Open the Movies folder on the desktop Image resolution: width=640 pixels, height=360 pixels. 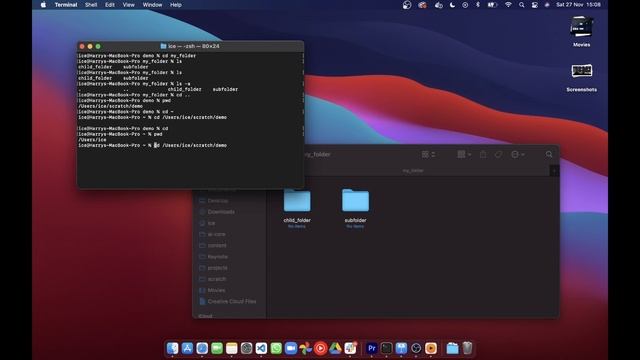(581, 31)
